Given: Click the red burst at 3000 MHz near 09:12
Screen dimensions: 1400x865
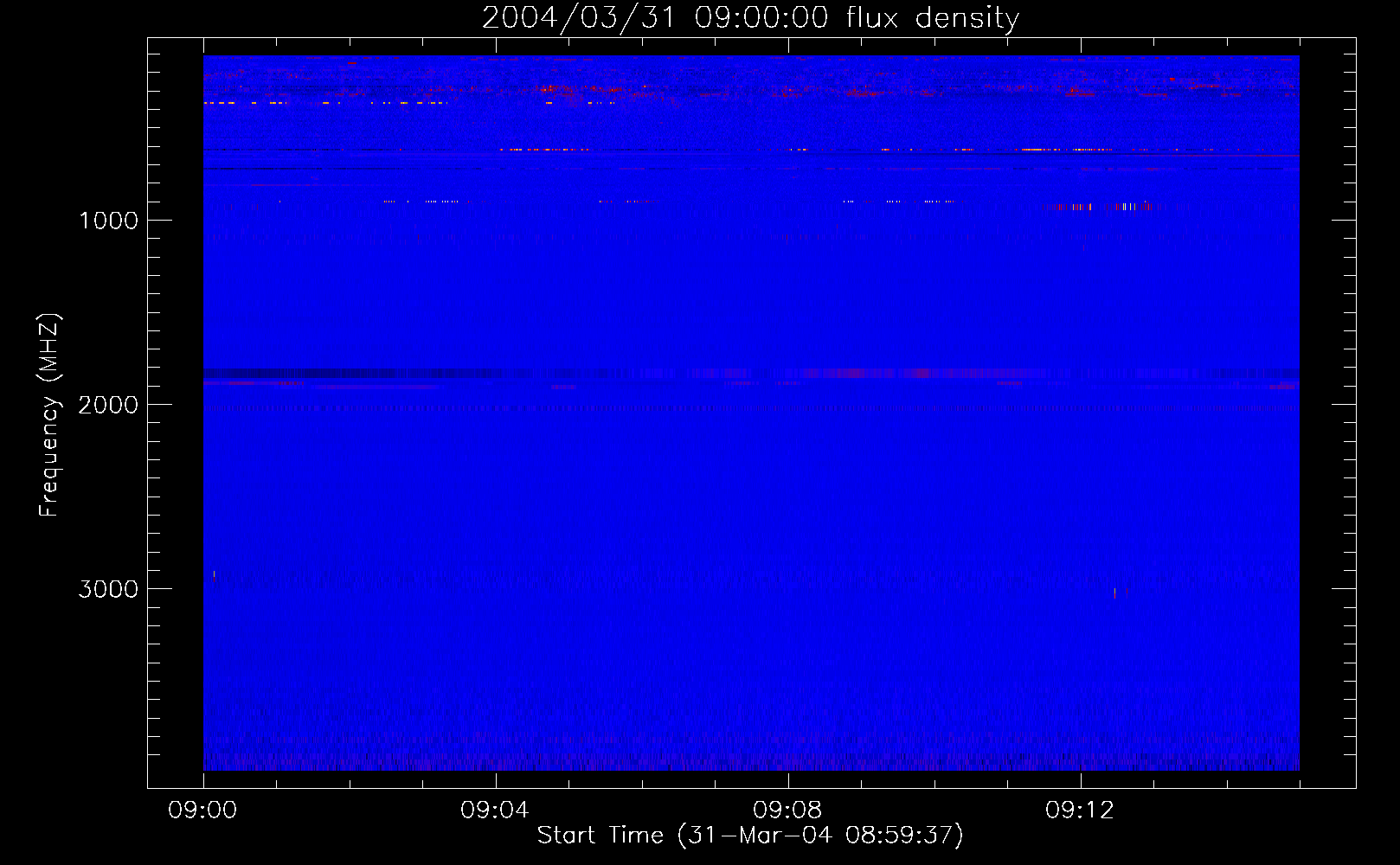Looking at the screenshot, I should pos(1115,593).
